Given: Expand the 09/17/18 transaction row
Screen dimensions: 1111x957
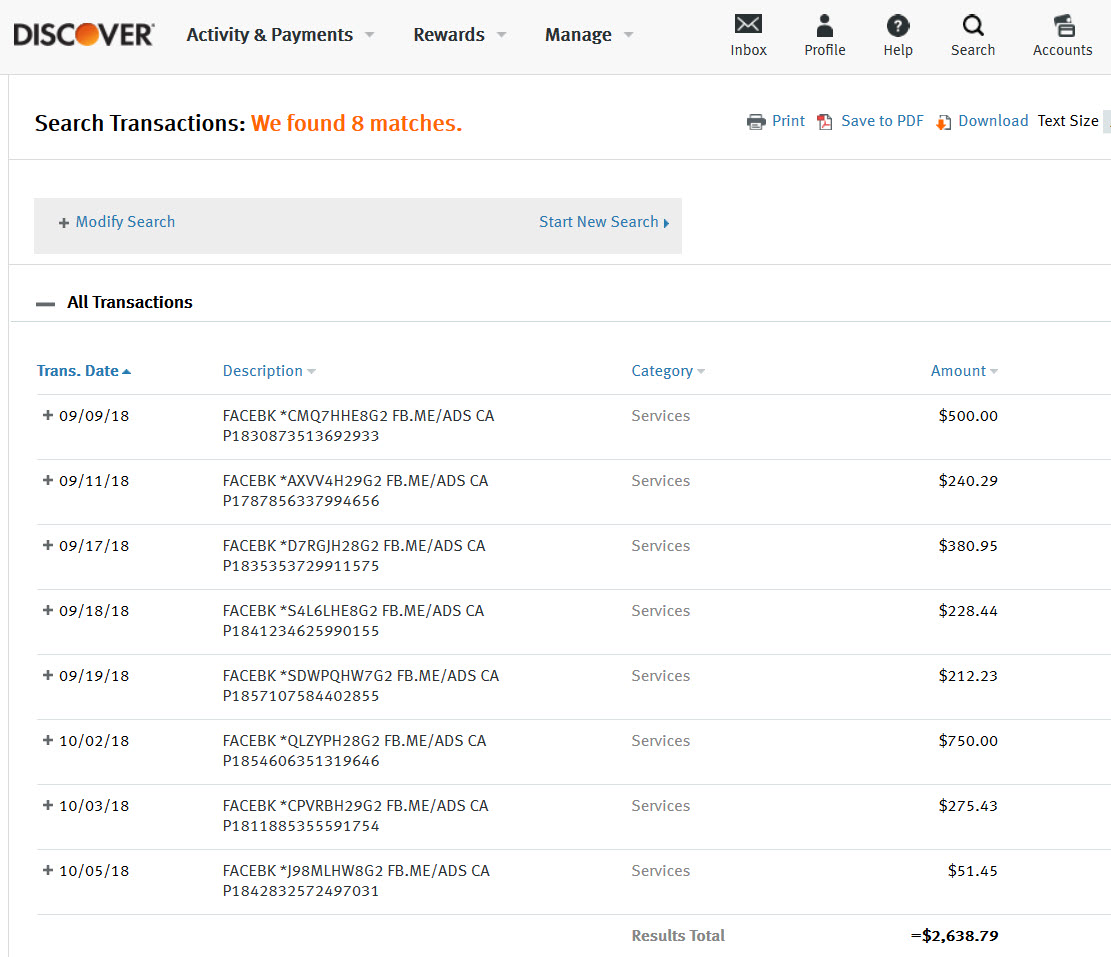Looking at the screenshot, I should point(47,545).
